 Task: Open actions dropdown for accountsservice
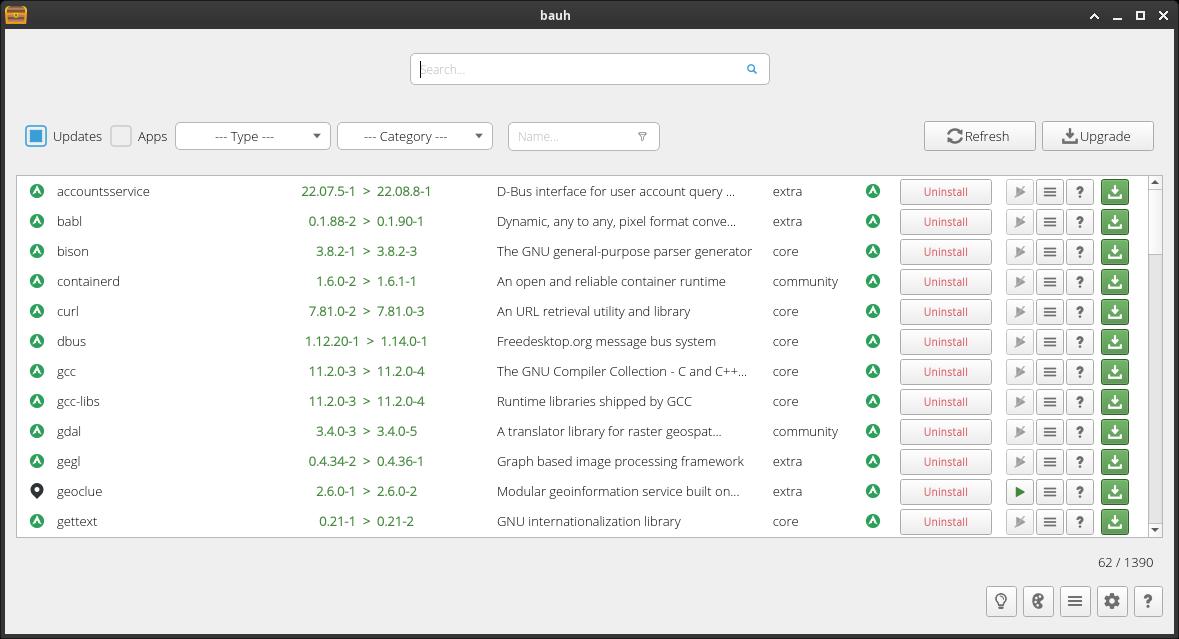tap(1050, 192)
